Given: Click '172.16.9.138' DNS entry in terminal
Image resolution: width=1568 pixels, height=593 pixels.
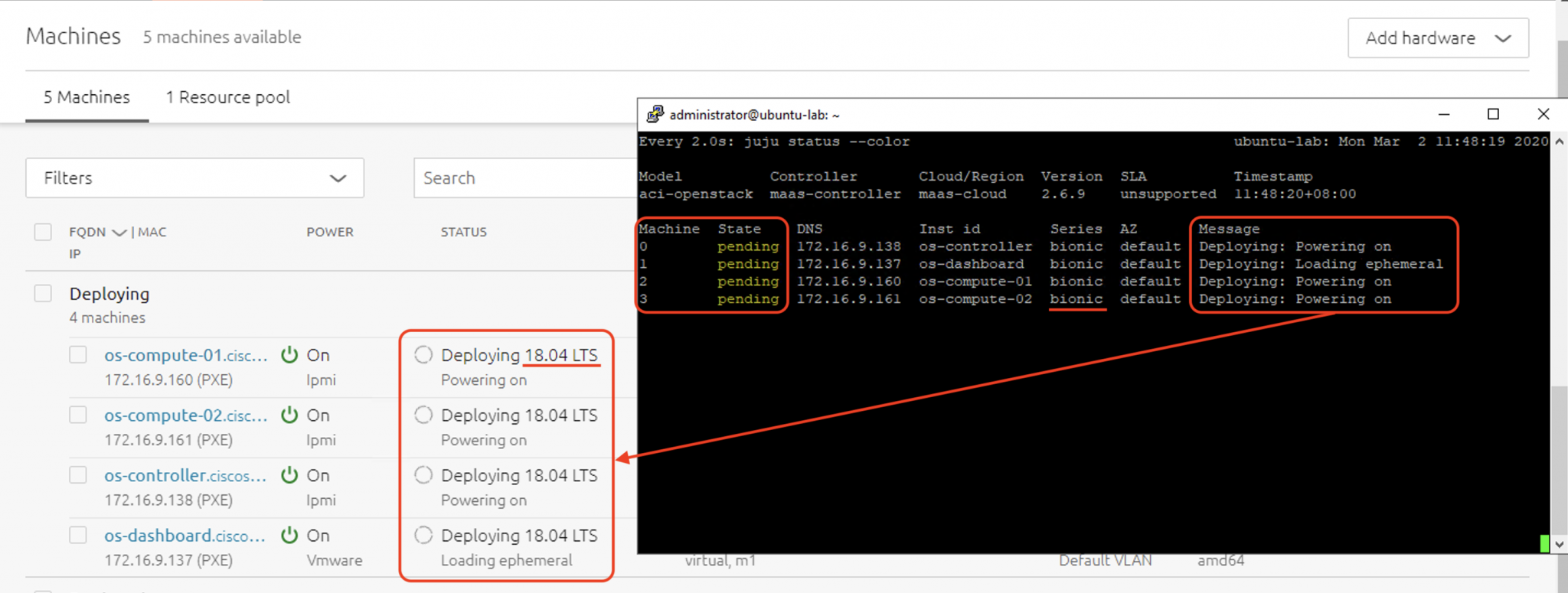Looking at the screenshot, I should point(848,246).
